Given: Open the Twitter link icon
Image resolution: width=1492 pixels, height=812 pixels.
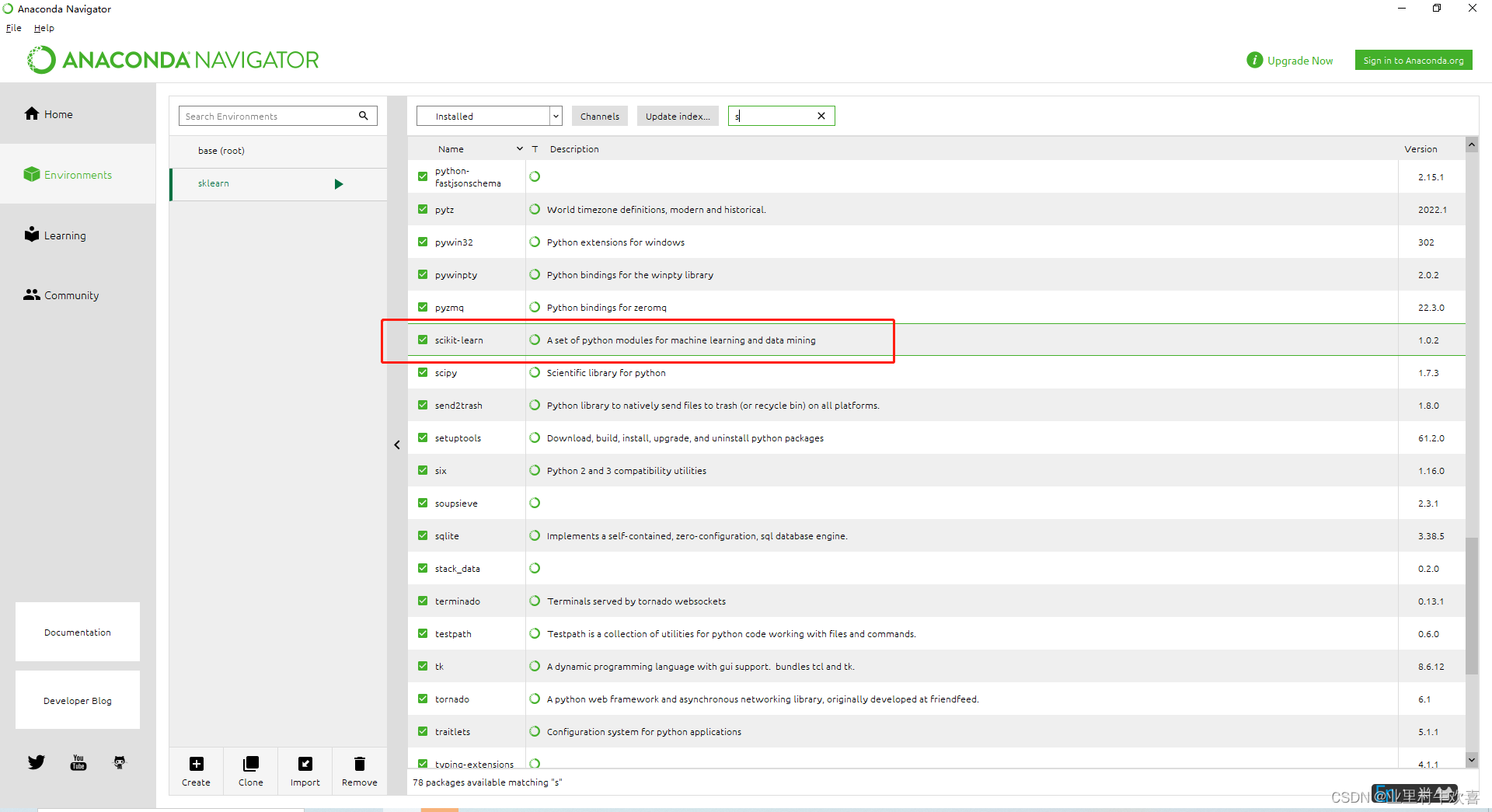Looking at the screenshot, I should (x=37, y=762).
